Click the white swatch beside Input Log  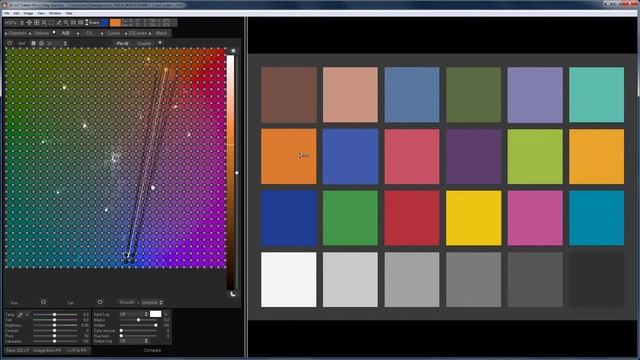[156, 314]
